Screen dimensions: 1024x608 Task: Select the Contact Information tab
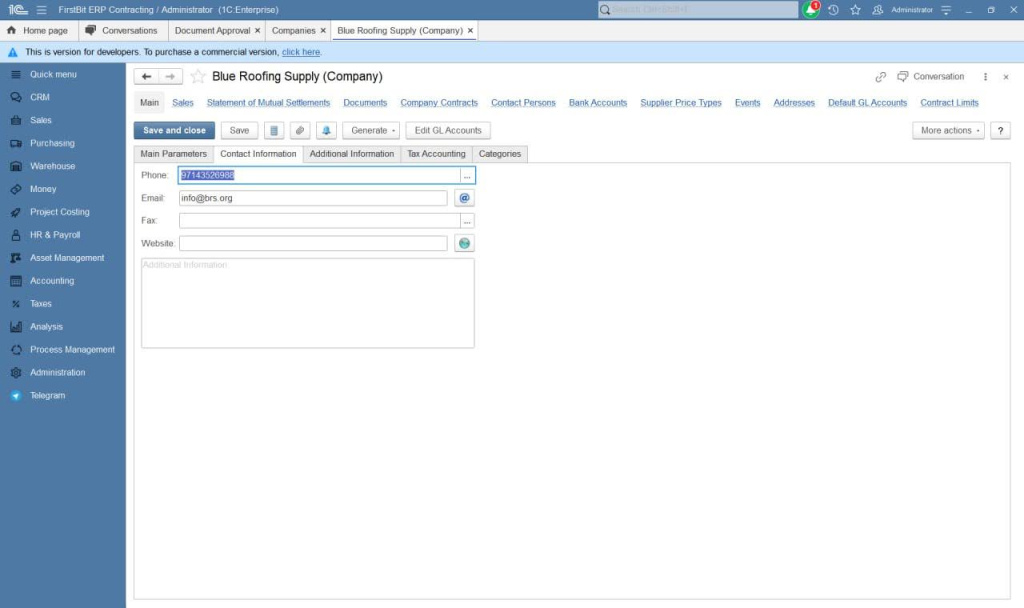point(258,154)
